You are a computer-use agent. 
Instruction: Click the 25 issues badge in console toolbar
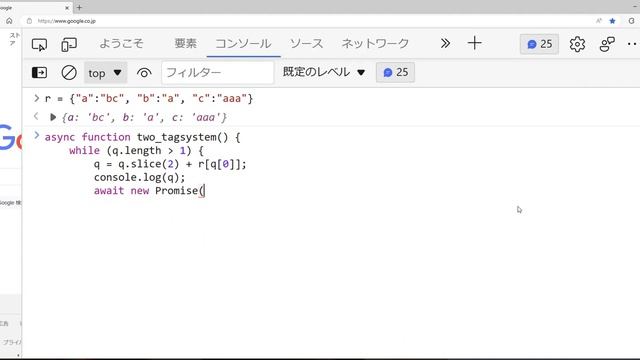coord(395,72)
